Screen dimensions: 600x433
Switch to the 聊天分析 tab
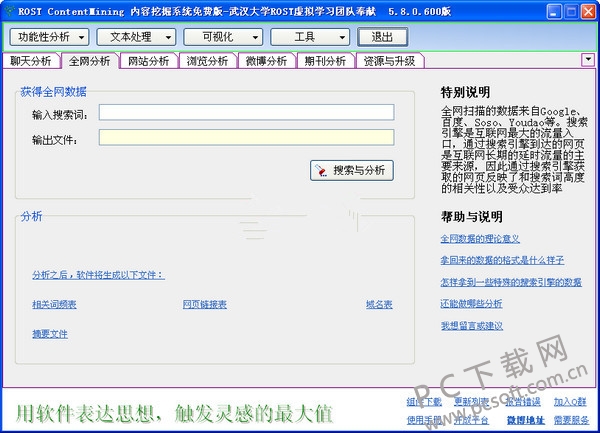31,61
